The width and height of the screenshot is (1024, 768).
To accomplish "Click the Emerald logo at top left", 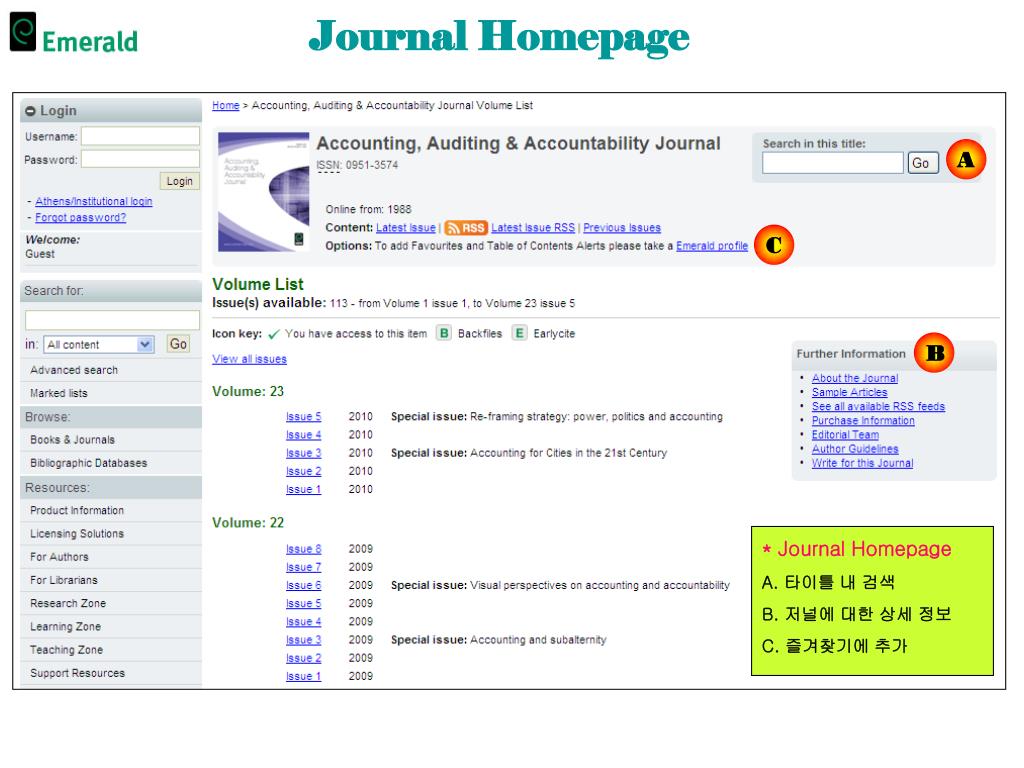I will (74, 33).
